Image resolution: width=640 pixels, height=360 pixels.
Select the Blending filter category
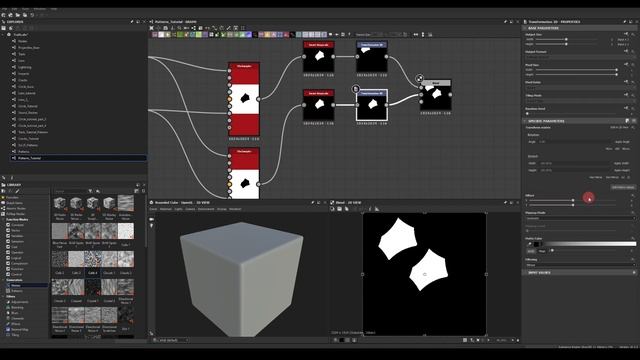17,307
